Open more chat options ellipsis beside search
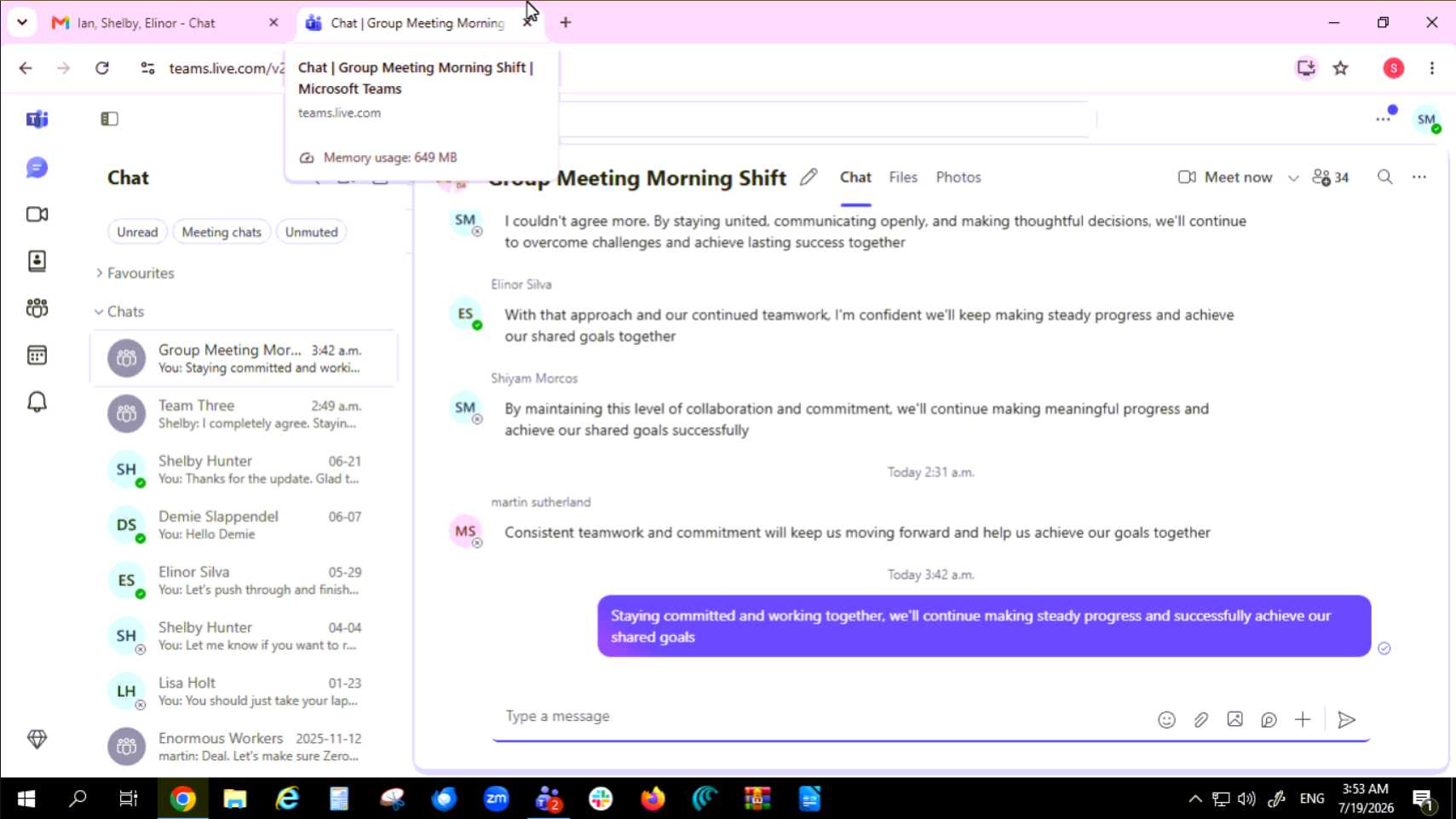The height and width of the screenshot is (819, 1456). pos(1419,177)
